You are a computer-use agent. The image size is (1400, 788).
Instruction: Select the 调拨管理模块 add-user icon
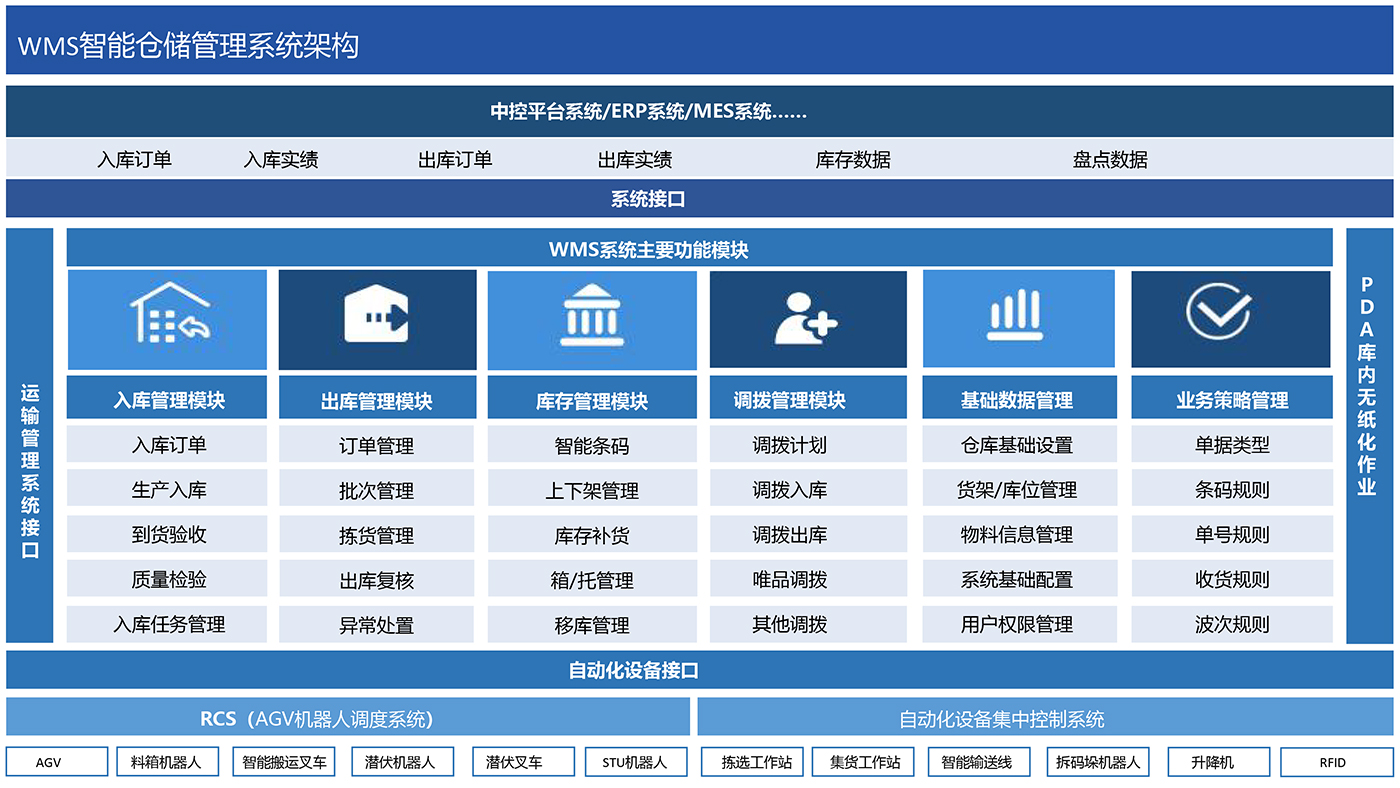[807, 318]
